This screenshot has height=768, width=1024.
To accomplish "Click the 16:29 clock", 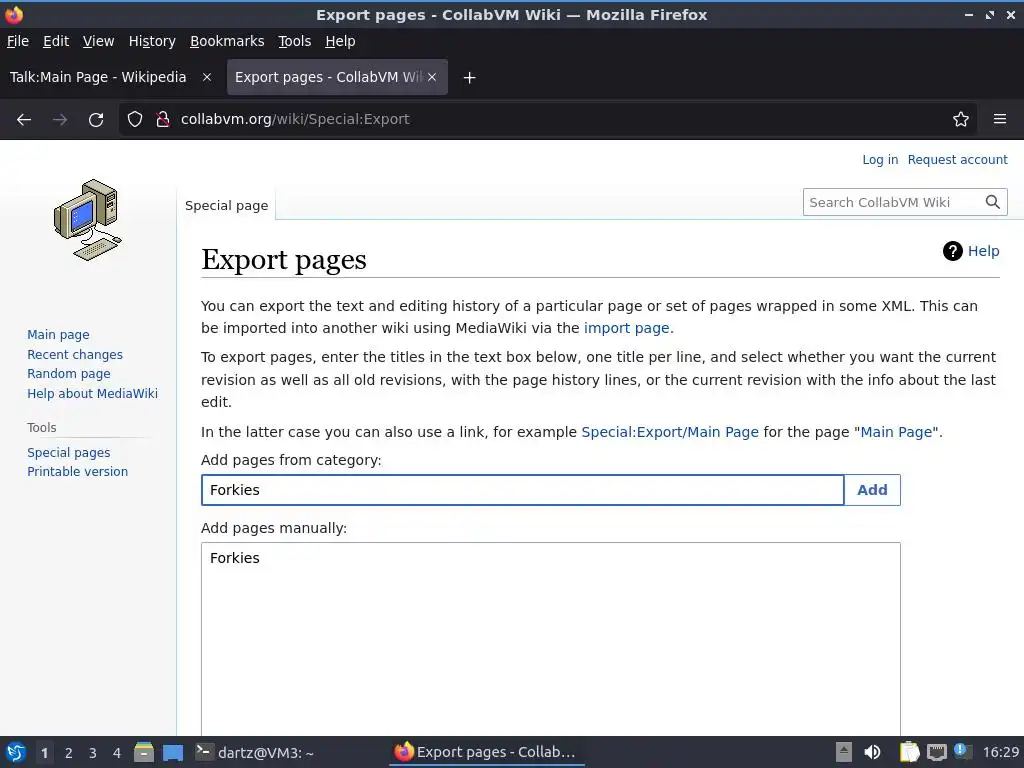I will click(1000, 752).
